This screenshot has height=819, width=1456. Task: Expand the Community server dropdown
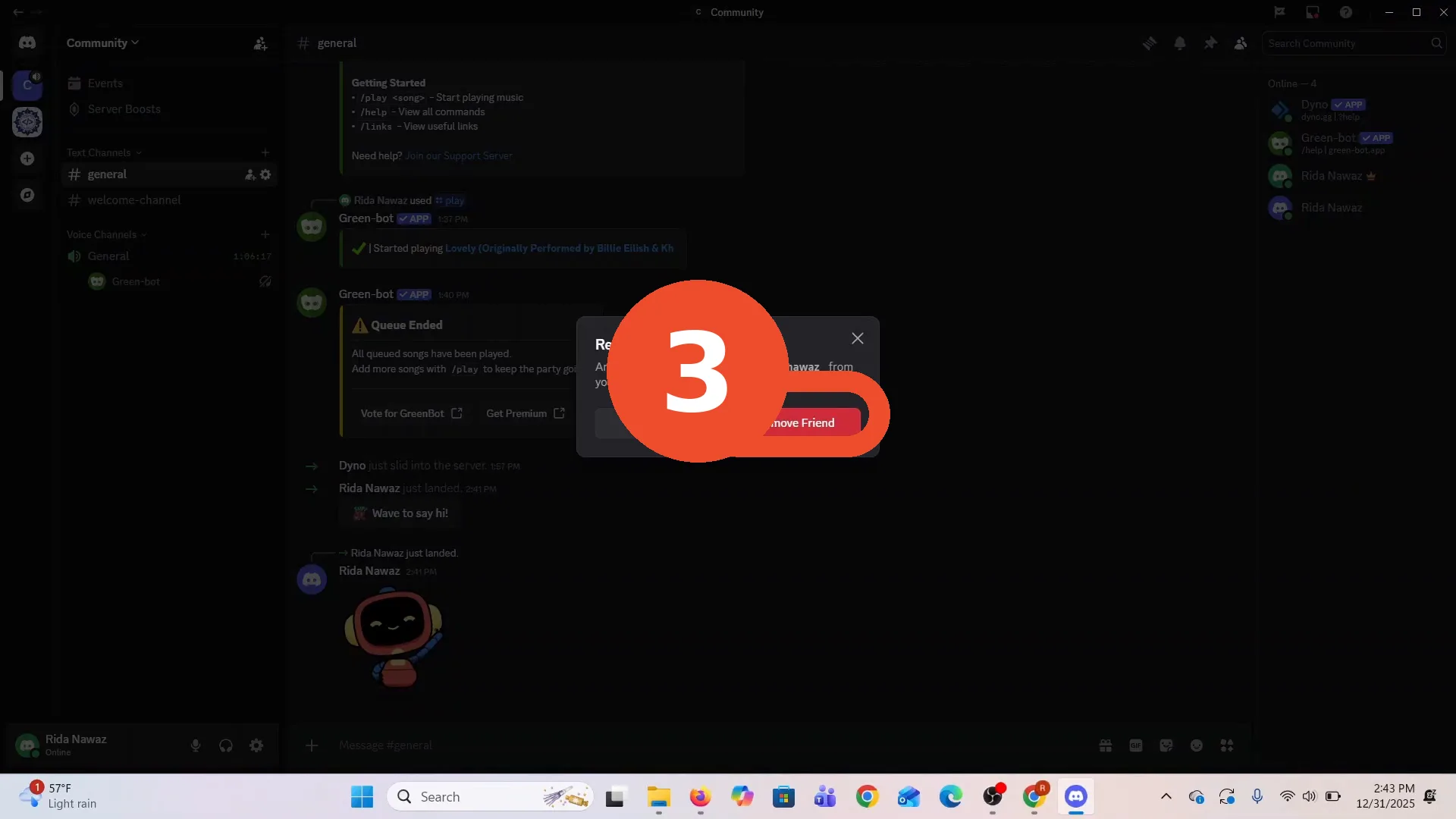[102, 43]
